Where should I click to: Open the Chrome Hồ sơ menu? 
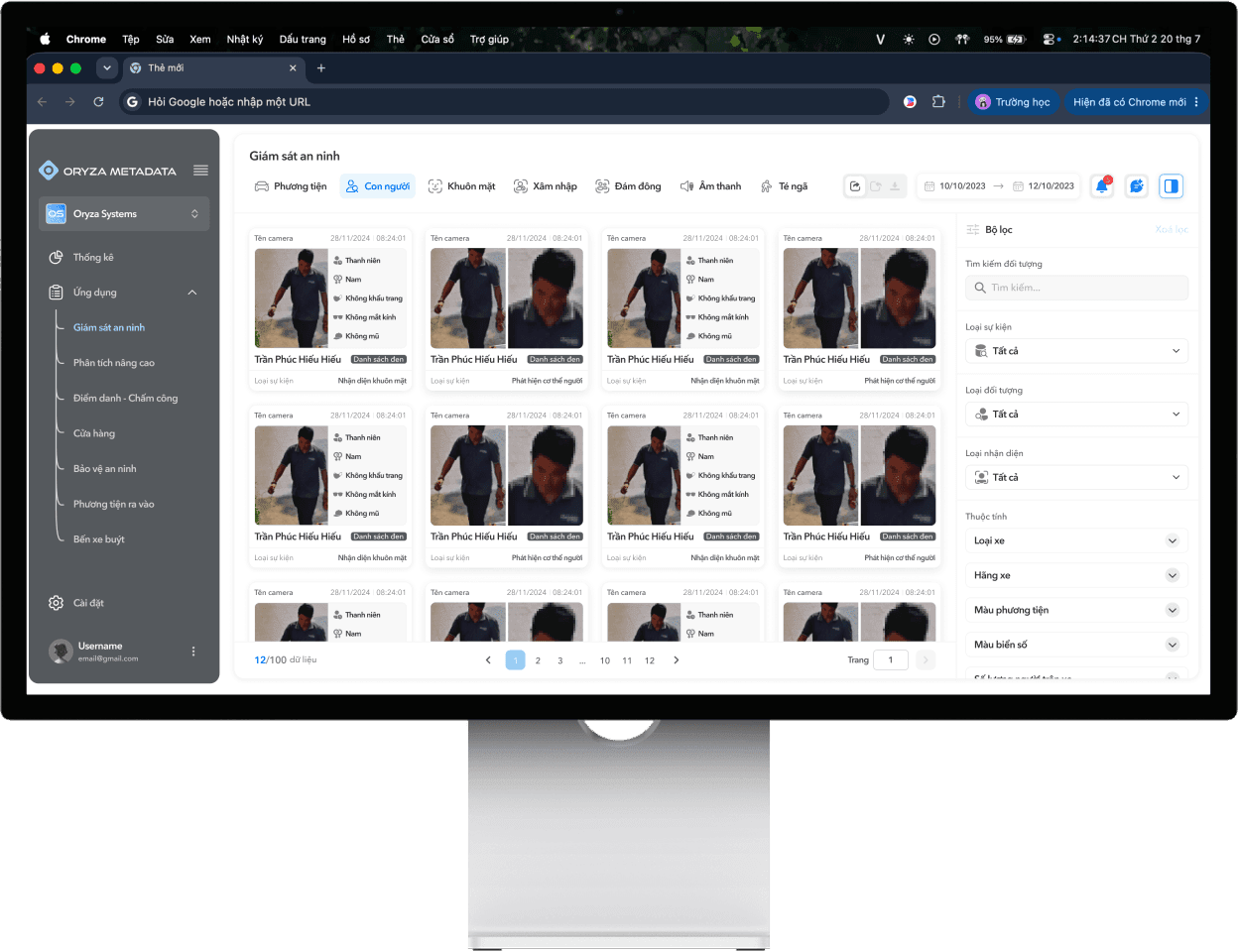pyautogui.click(x=356, y=40)
